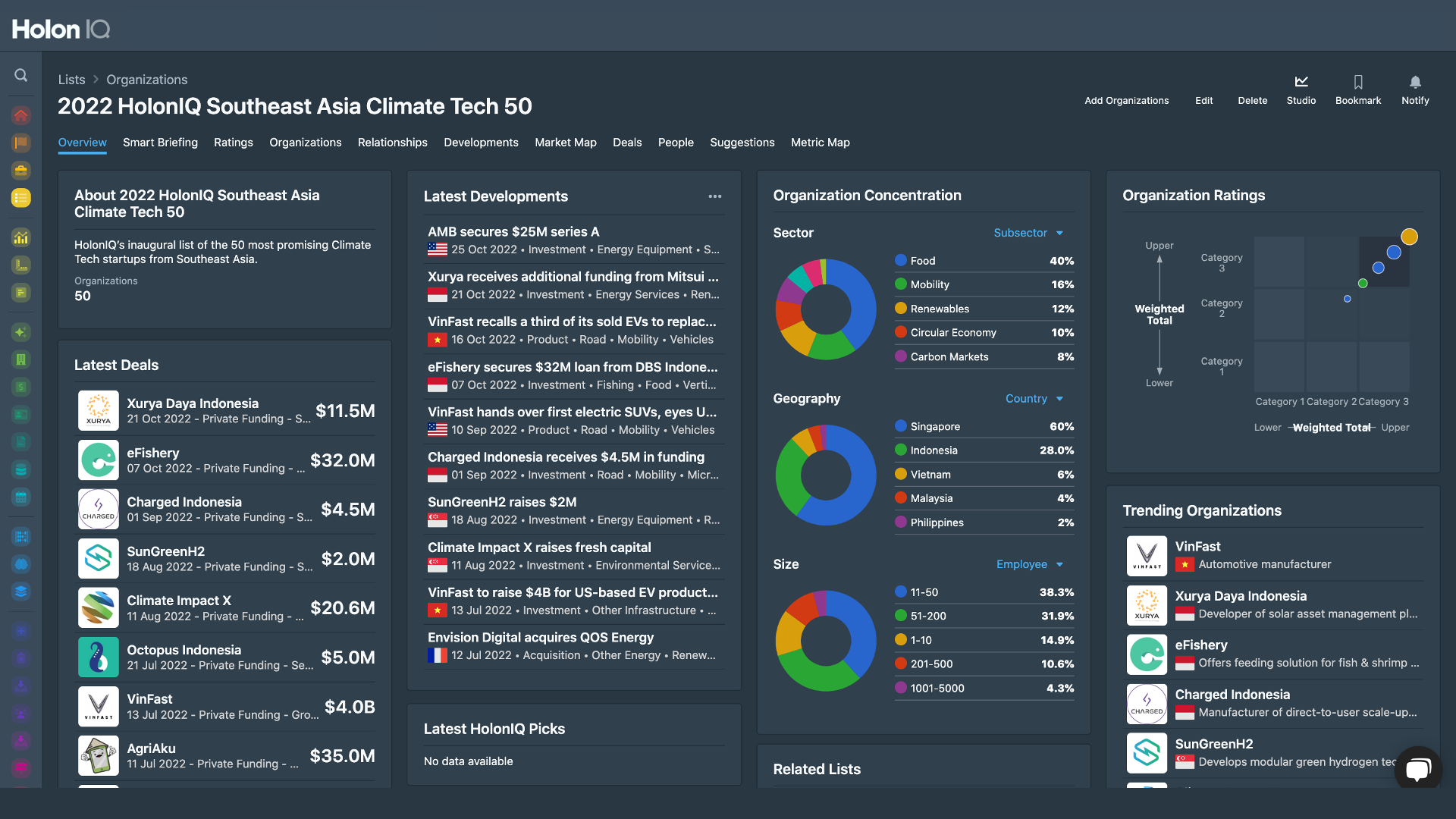The width and height of the screenshot is (1456, 819).
Task: Click the blue Singapore legend dot
Action: [x=900, y=426]
